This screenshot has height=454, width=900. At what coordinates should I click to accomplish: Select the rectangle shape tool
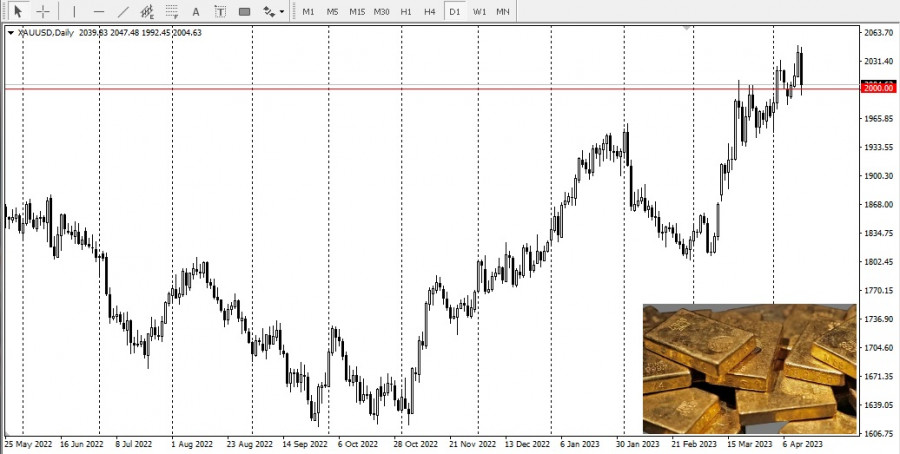245,11
